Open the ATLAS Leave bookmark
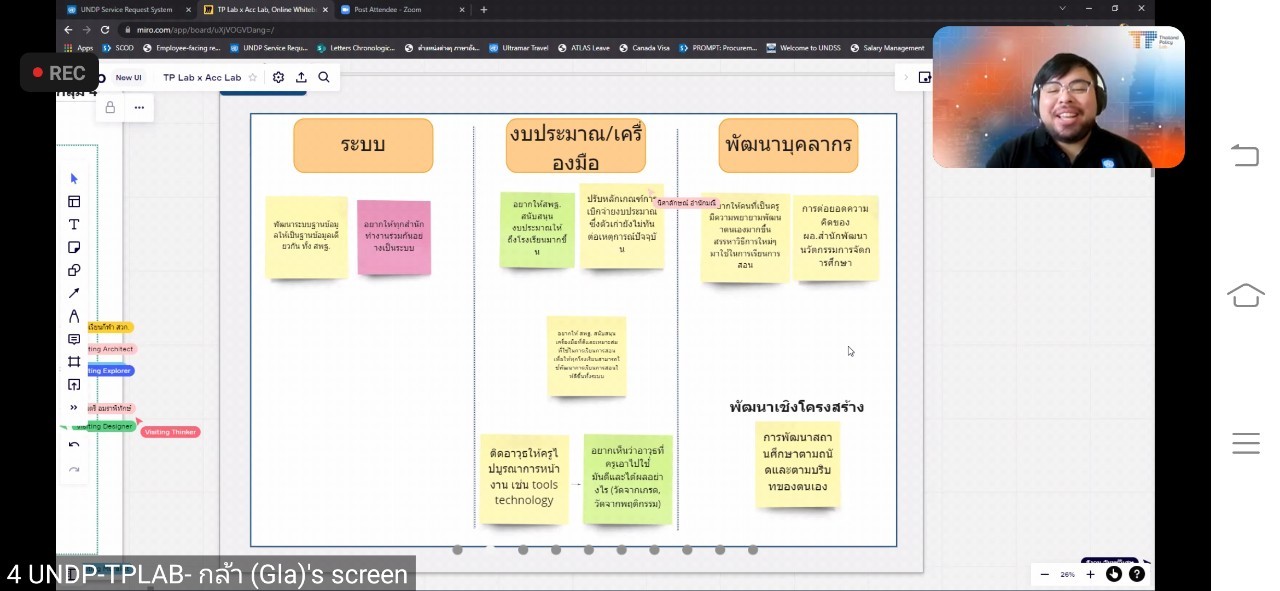The image size is (1280, 591). [584, 47]
